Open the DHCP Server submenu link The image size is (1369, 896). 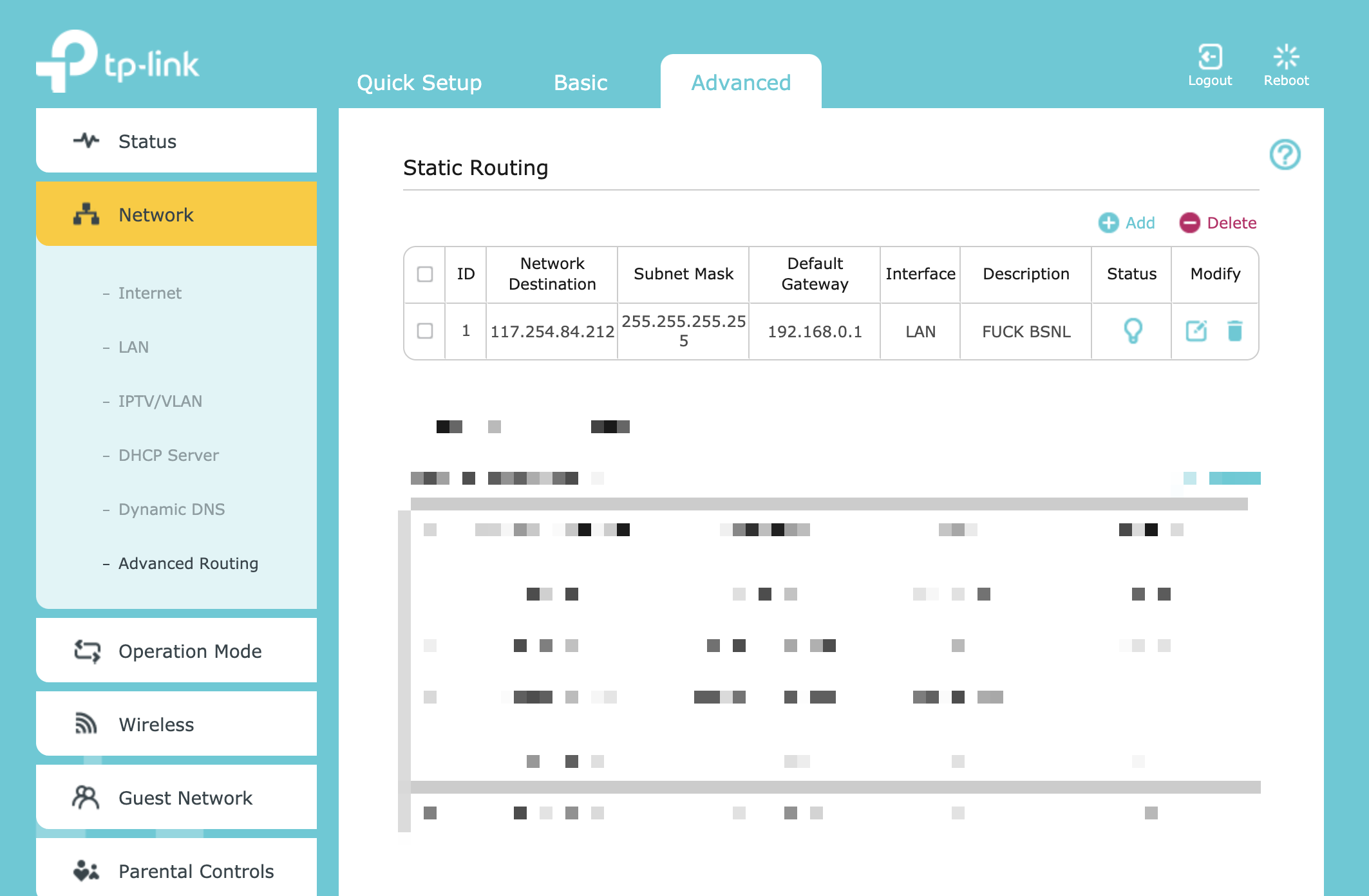pos(168,455)
